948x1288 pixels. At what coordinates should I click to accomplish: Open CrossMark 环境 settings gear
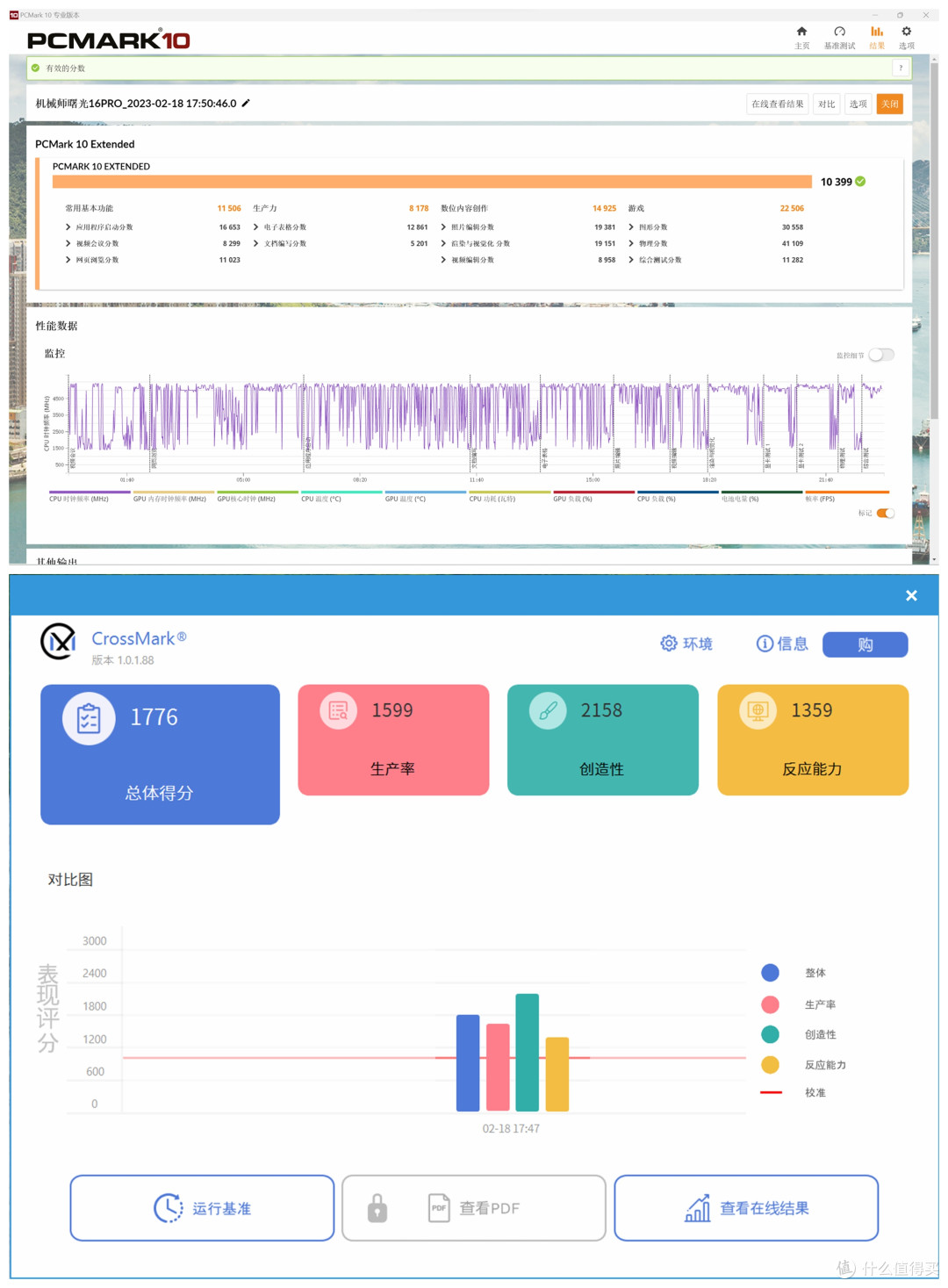coord(669,644)
